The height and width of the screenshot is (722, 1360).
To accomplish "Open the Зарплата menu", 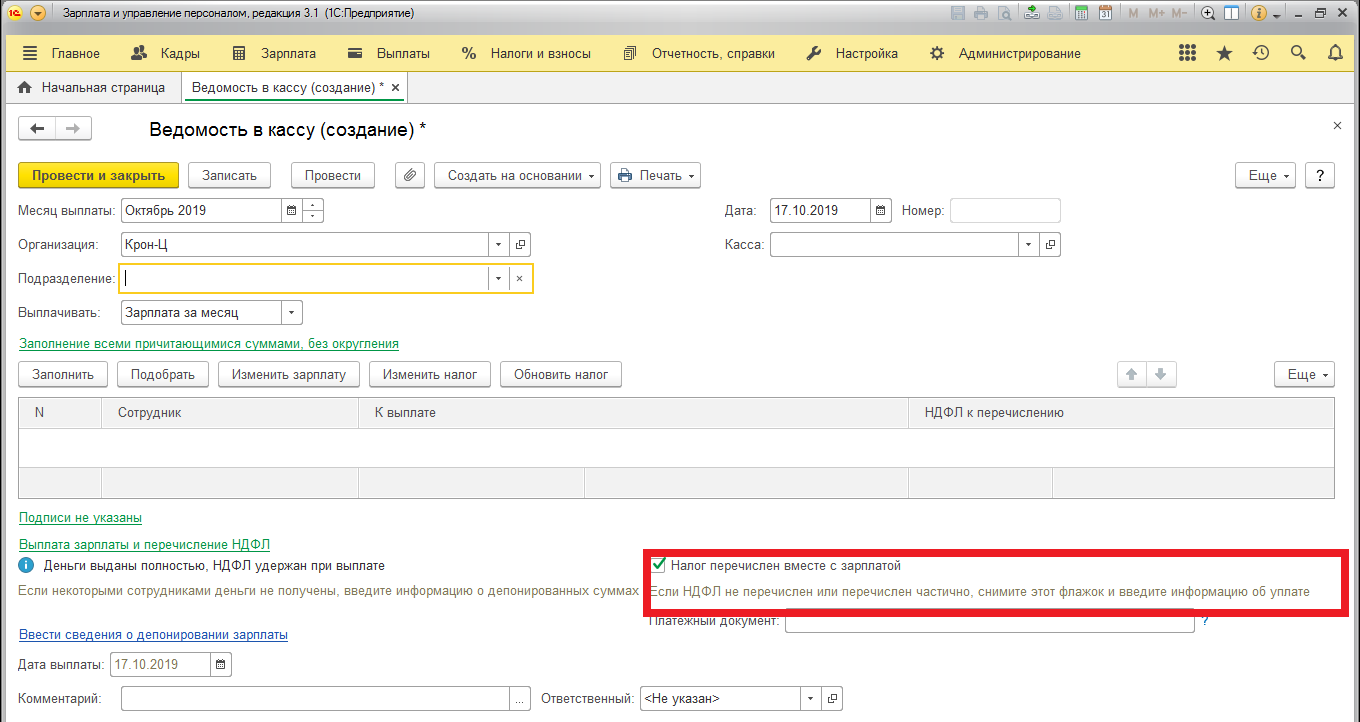I will (x=274, y=53).
